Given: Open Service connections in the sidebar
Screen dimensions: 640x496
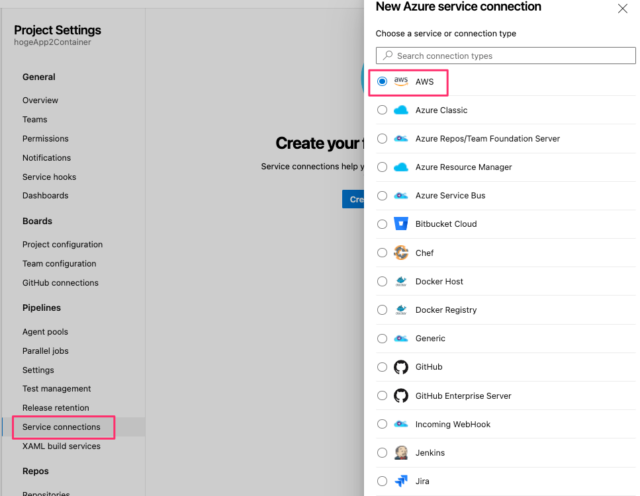Looking at the screenshot, I should pos(61,427).
